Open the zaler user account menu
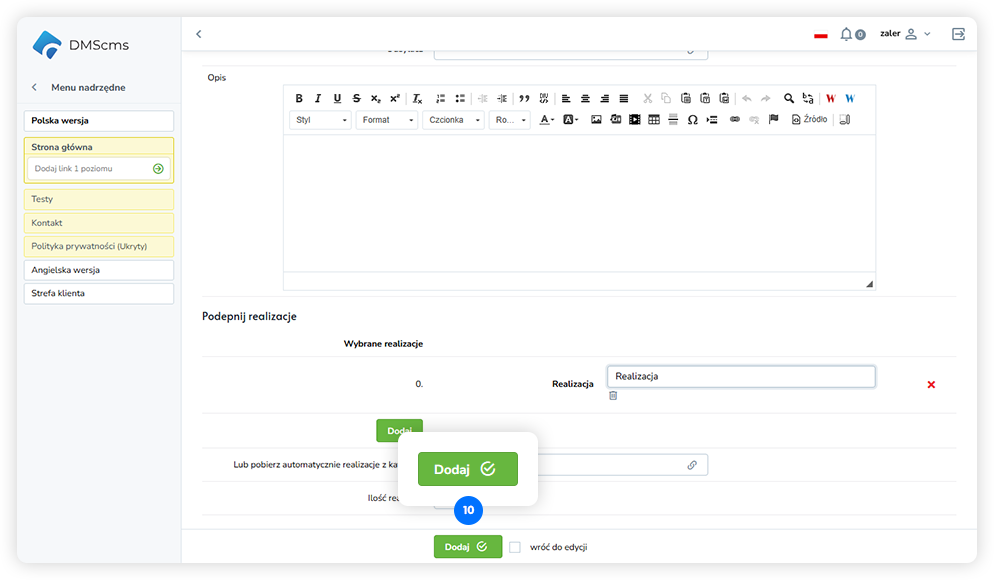Screen dimensions: 994x580 (x=905, y=34)
